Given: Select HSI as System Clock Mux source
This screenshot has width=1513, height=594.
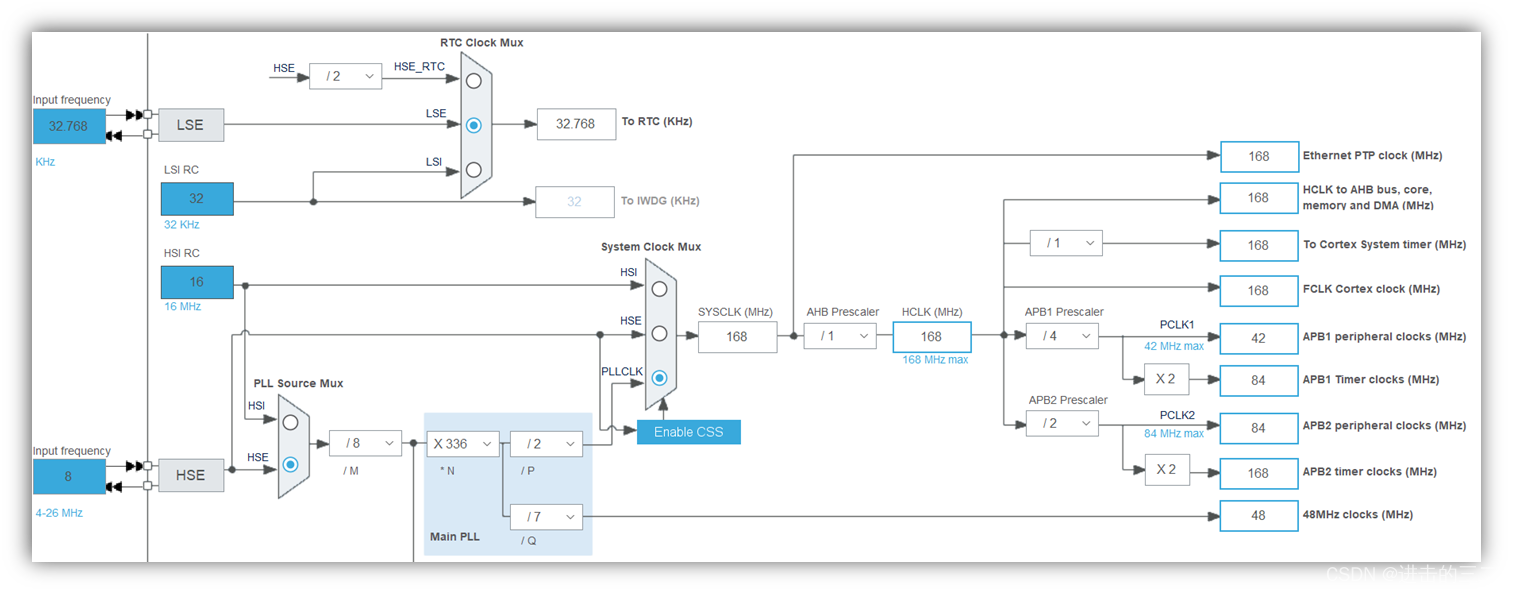Looking at the screenshot, I should tap(658, 288).
